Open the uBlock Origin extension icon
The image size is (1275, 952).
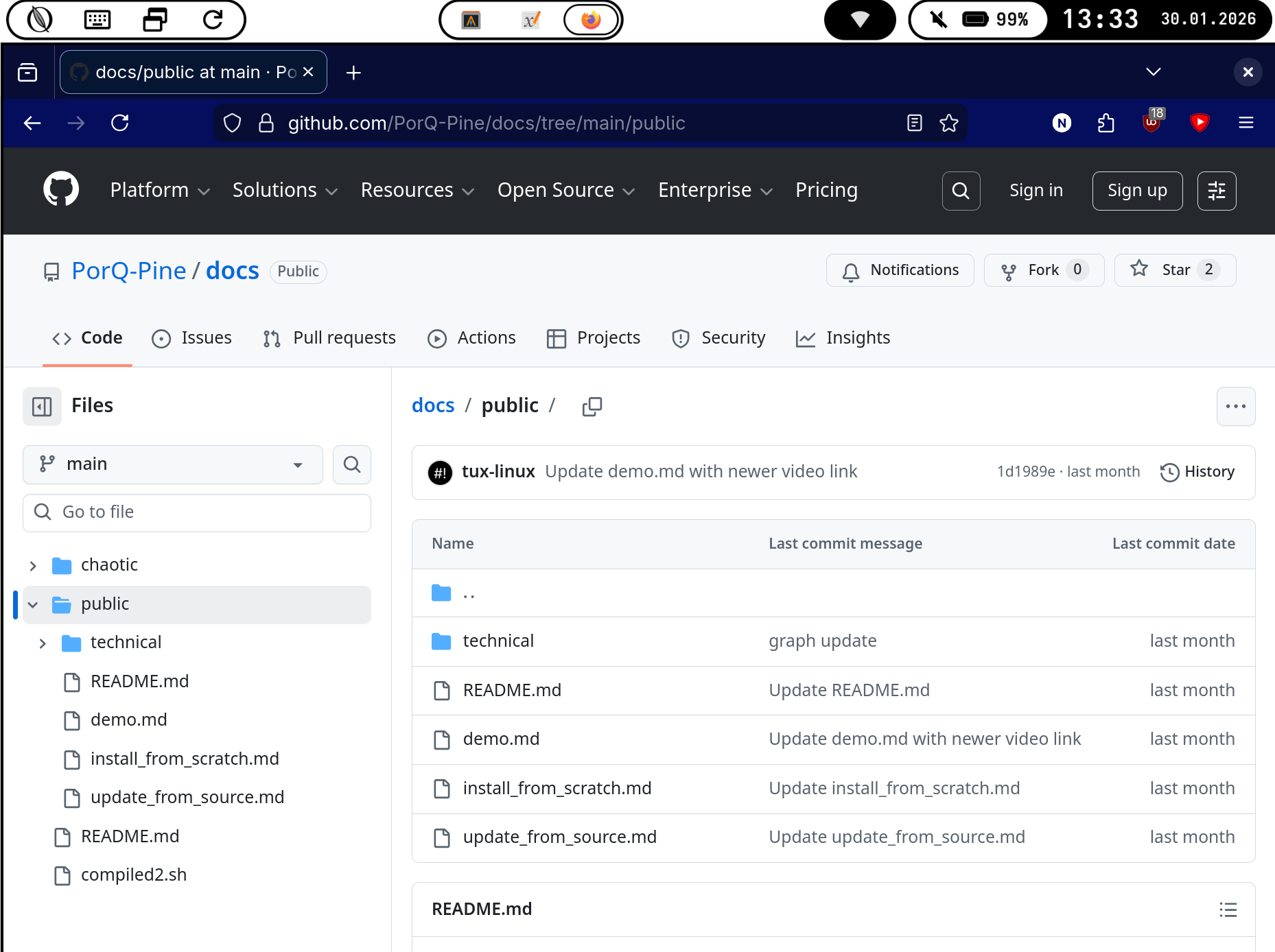pyautogui.click(x=1151, y=123)
